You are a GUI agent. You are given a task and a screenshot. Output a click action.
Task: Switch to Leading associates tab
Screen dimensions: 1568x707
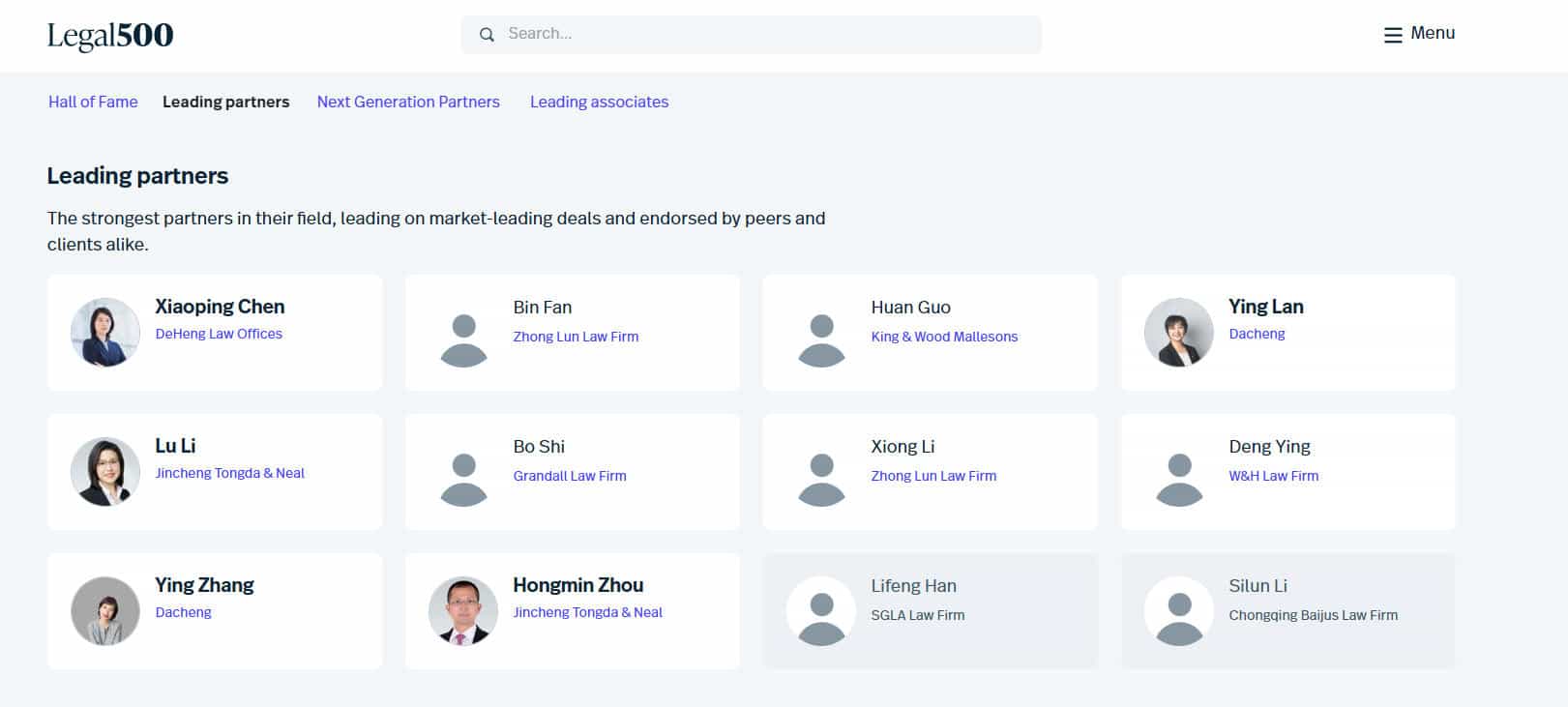pos(599,102)
